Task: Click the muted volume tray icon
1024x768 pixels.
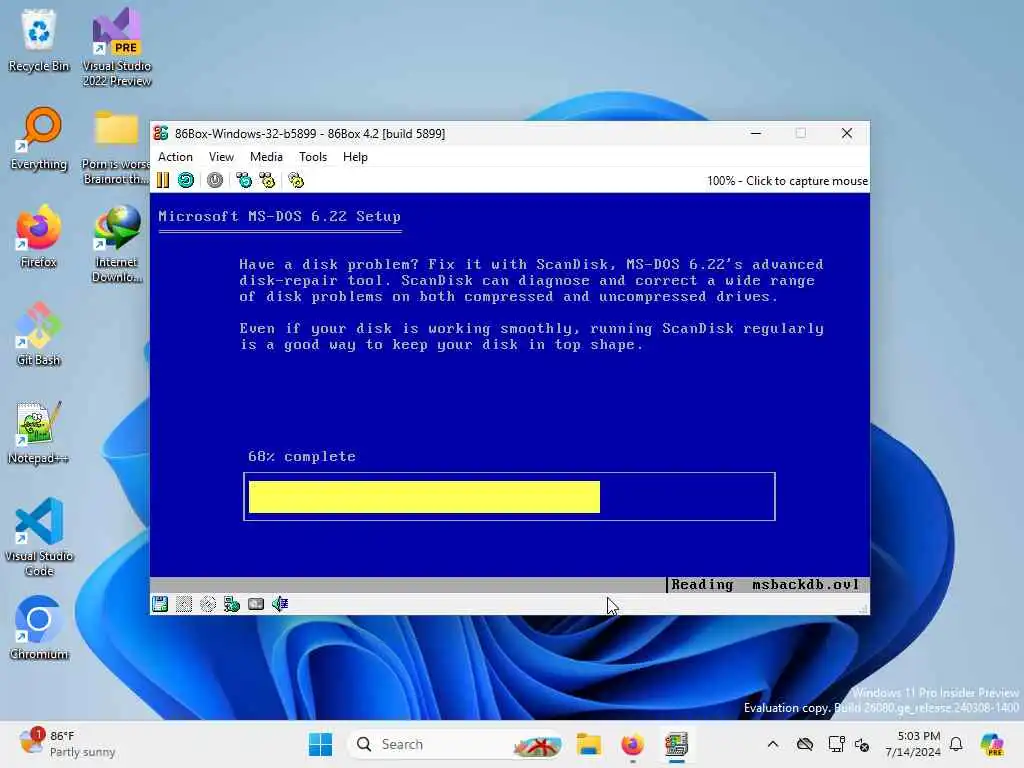Action: [862, 744]
